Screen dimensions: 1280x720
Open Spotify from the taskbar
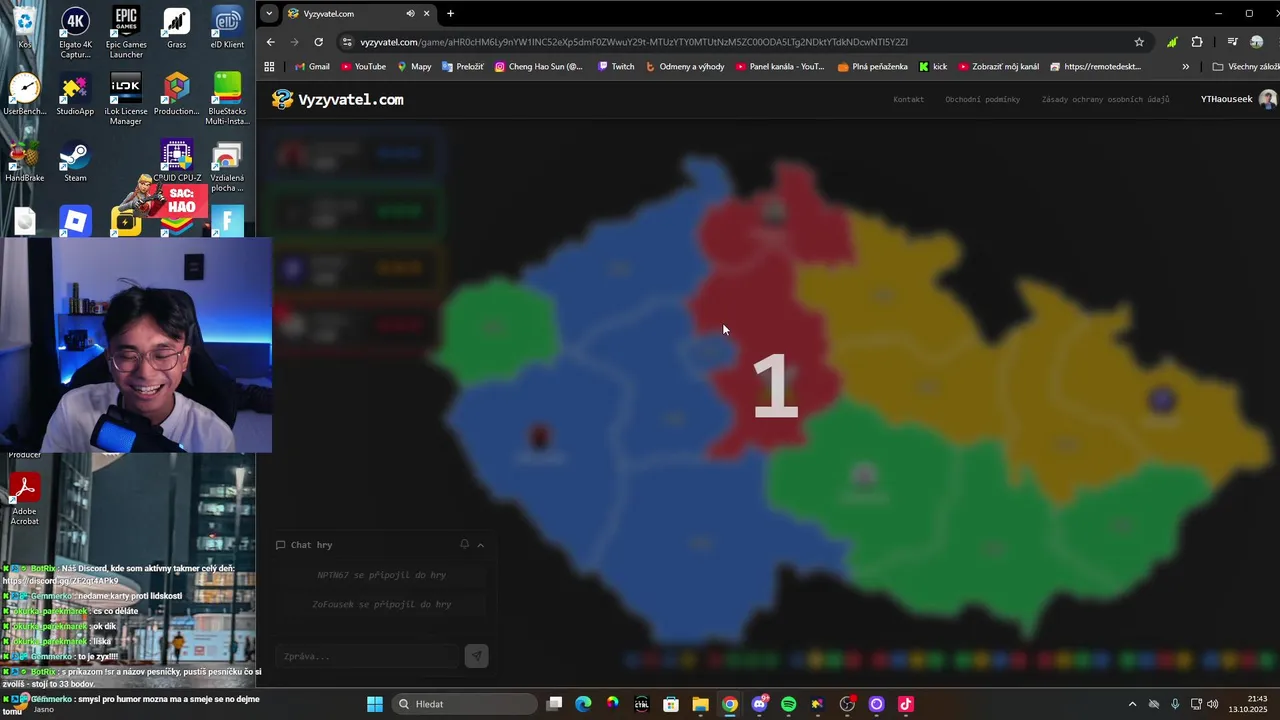(788, 704)
